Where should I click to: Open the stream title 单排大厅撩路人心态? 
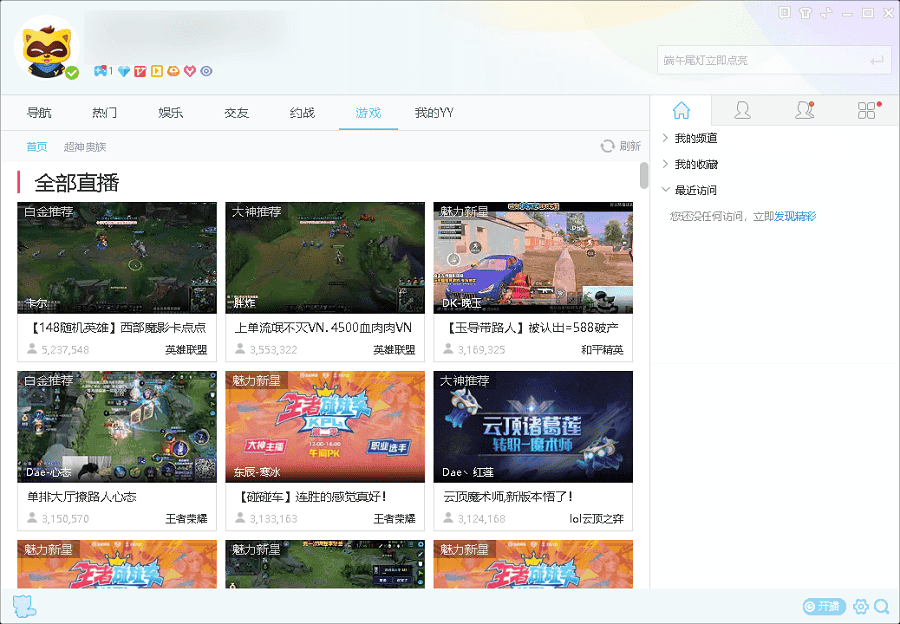point(82,497)
